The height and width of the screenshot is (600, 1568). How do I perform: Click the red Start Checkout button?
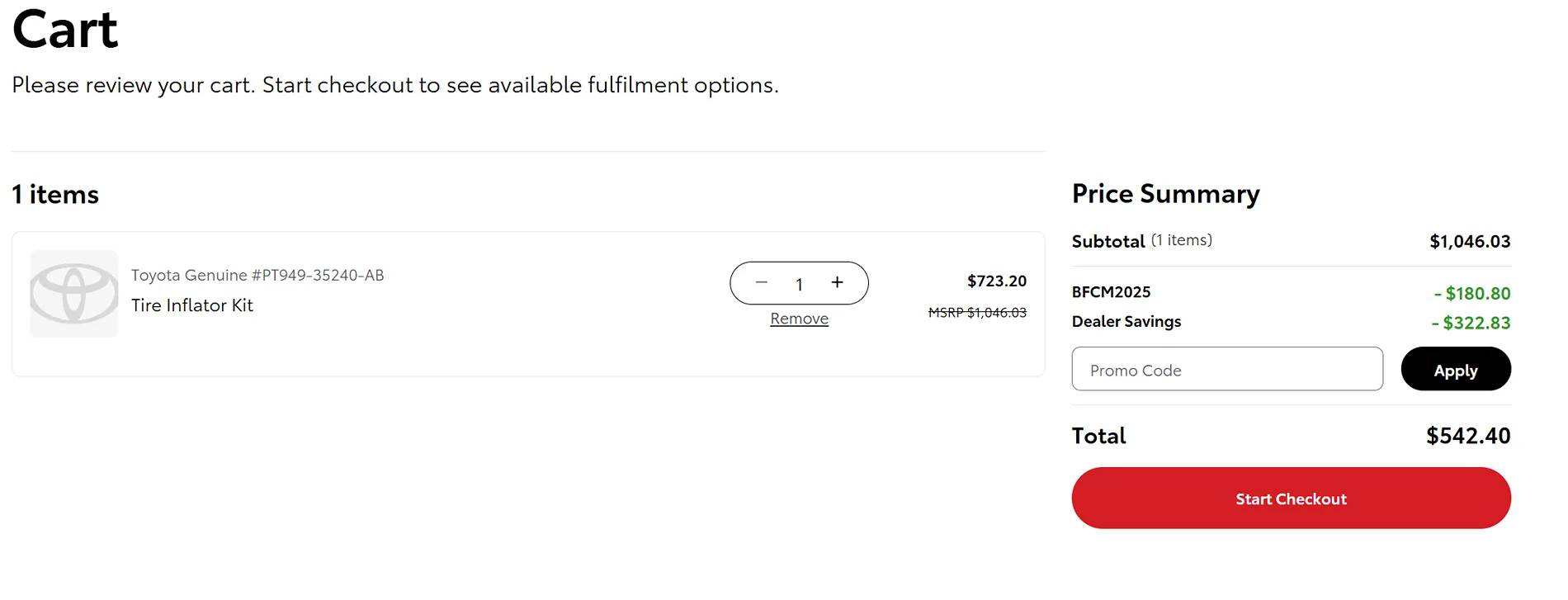pyautogui.click(x=1291, y=498)
